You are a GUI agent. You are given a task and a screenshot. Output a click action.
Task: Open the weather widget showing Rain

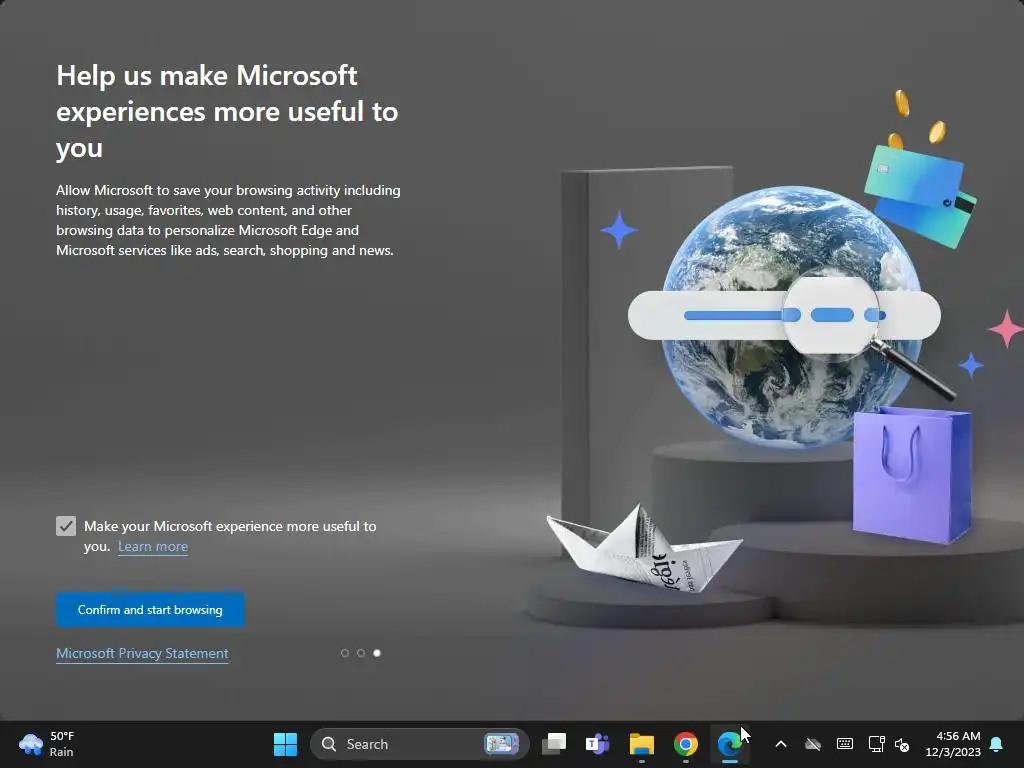tap(47, 744)
